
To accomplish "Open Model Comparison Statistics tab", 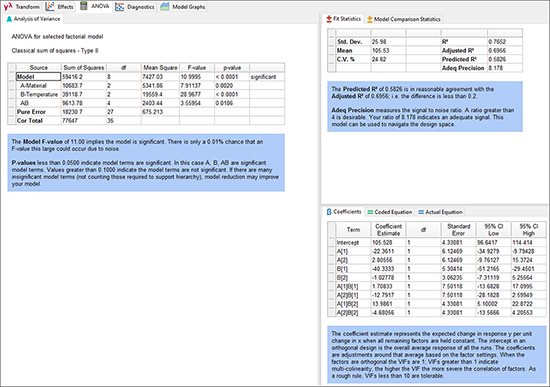I will [404, 19].
